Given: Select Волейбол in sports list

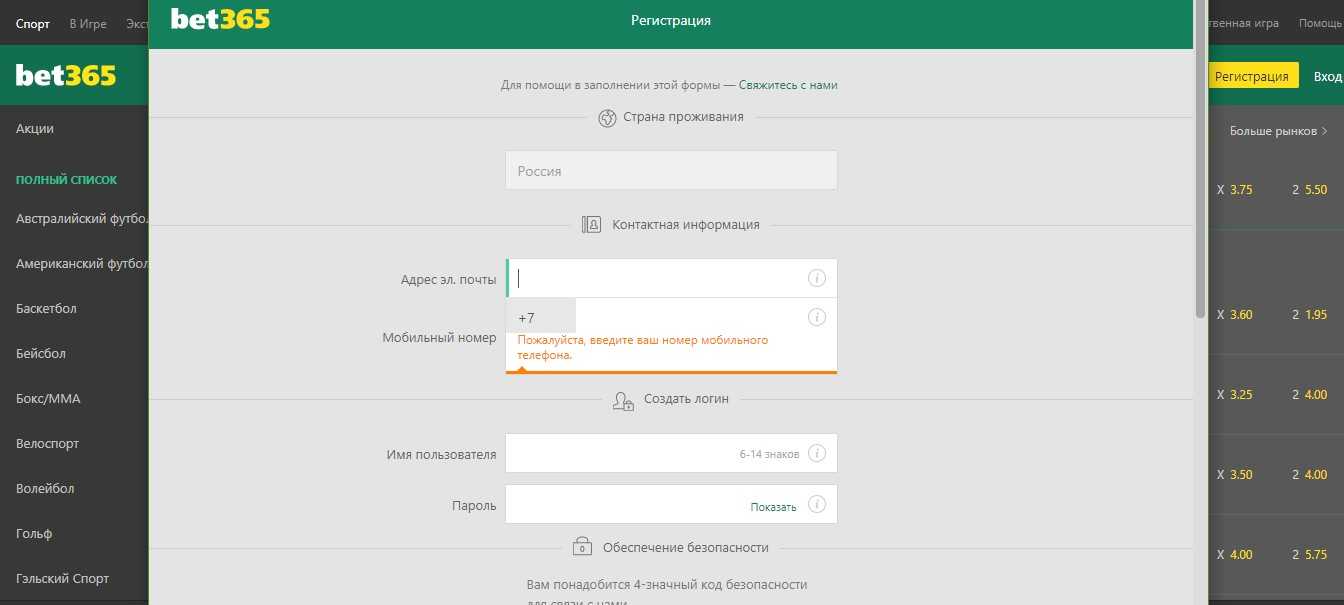Looking at the screenshot, I should [x=45, y=488].
